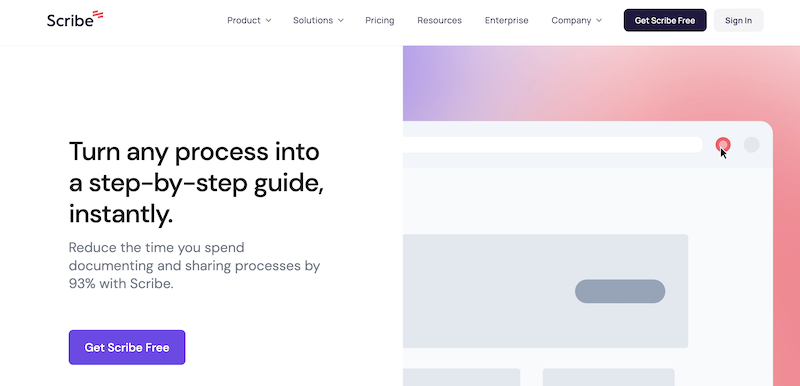The height and width of the screenshot is (386, 800).
Task: Open the Solutions navigation item
Action: (x=318, y=20)
